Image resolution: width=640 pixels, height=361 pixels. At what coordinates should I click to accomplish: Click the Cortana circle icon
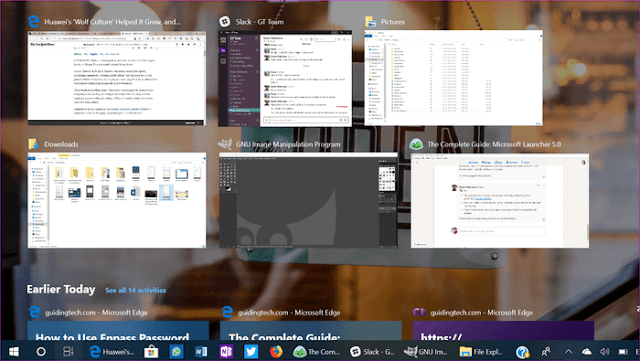[x=41, y=351]
